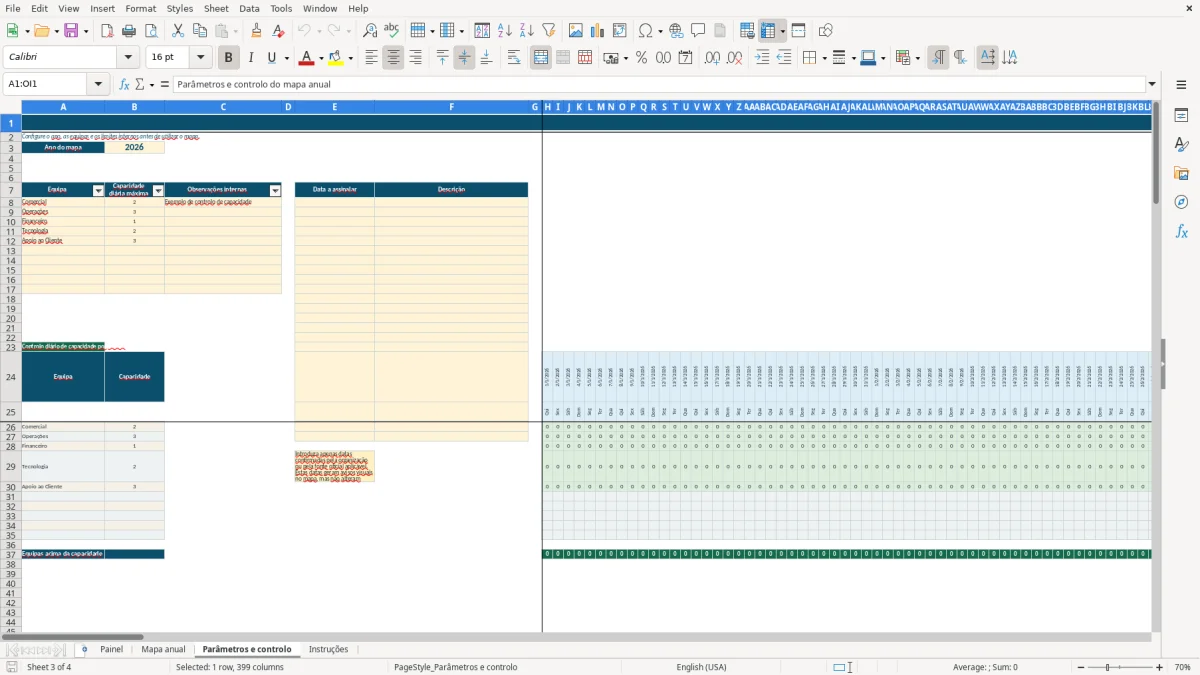This screenshot has width=1200, height=675.
Task: Toggle wrap text
Action: pos(514,58)
